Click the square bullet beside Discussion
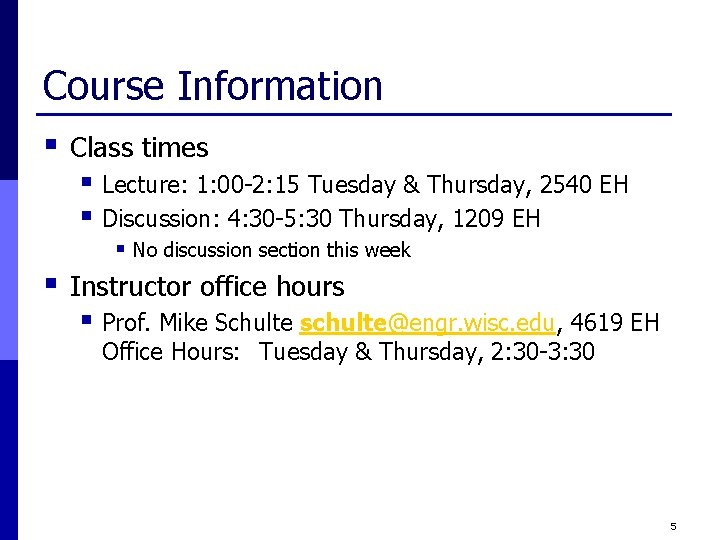The image size is (720, 540). pos(86,215)
